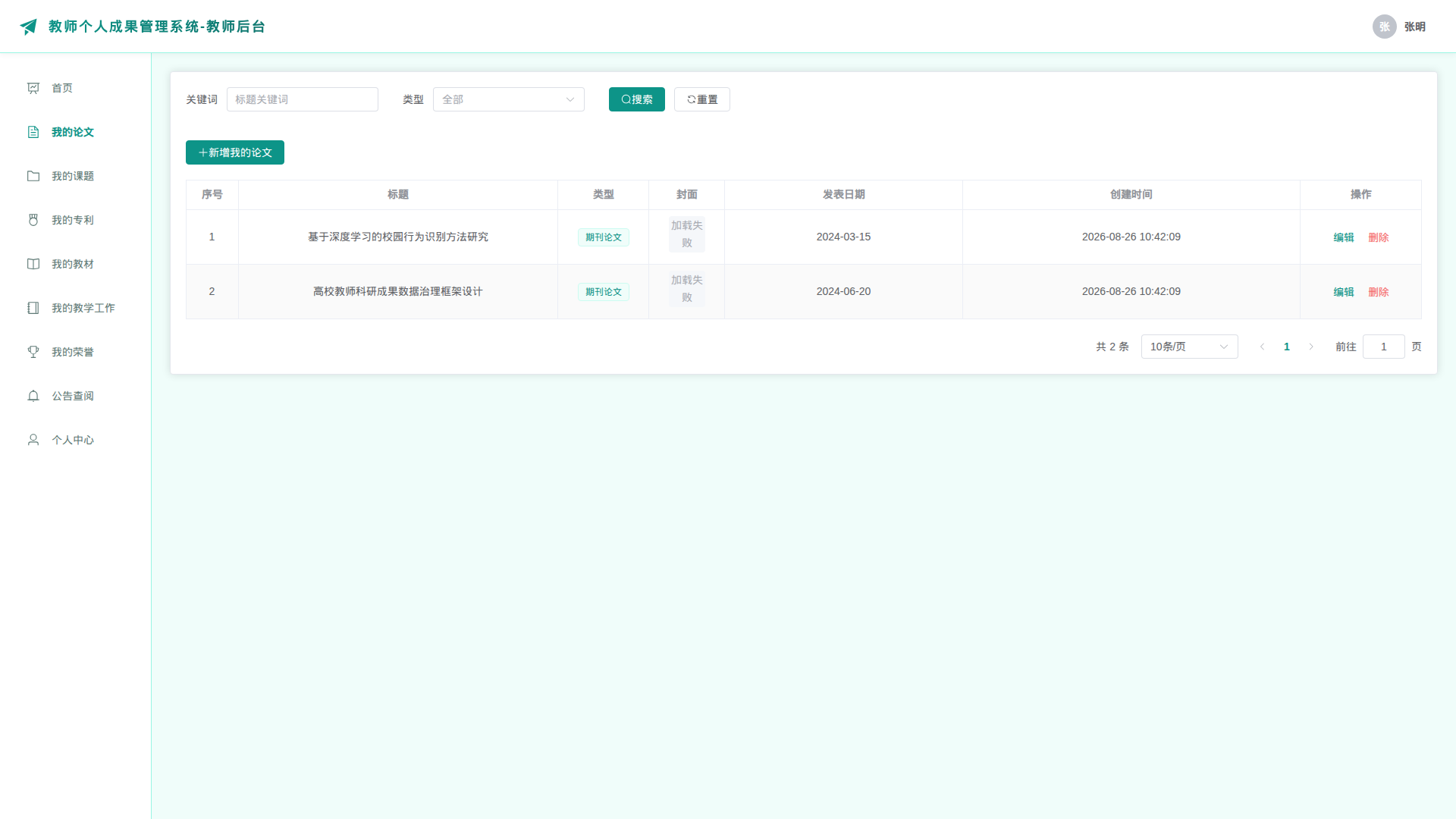Go to previous page arrow

(1263, 347)
